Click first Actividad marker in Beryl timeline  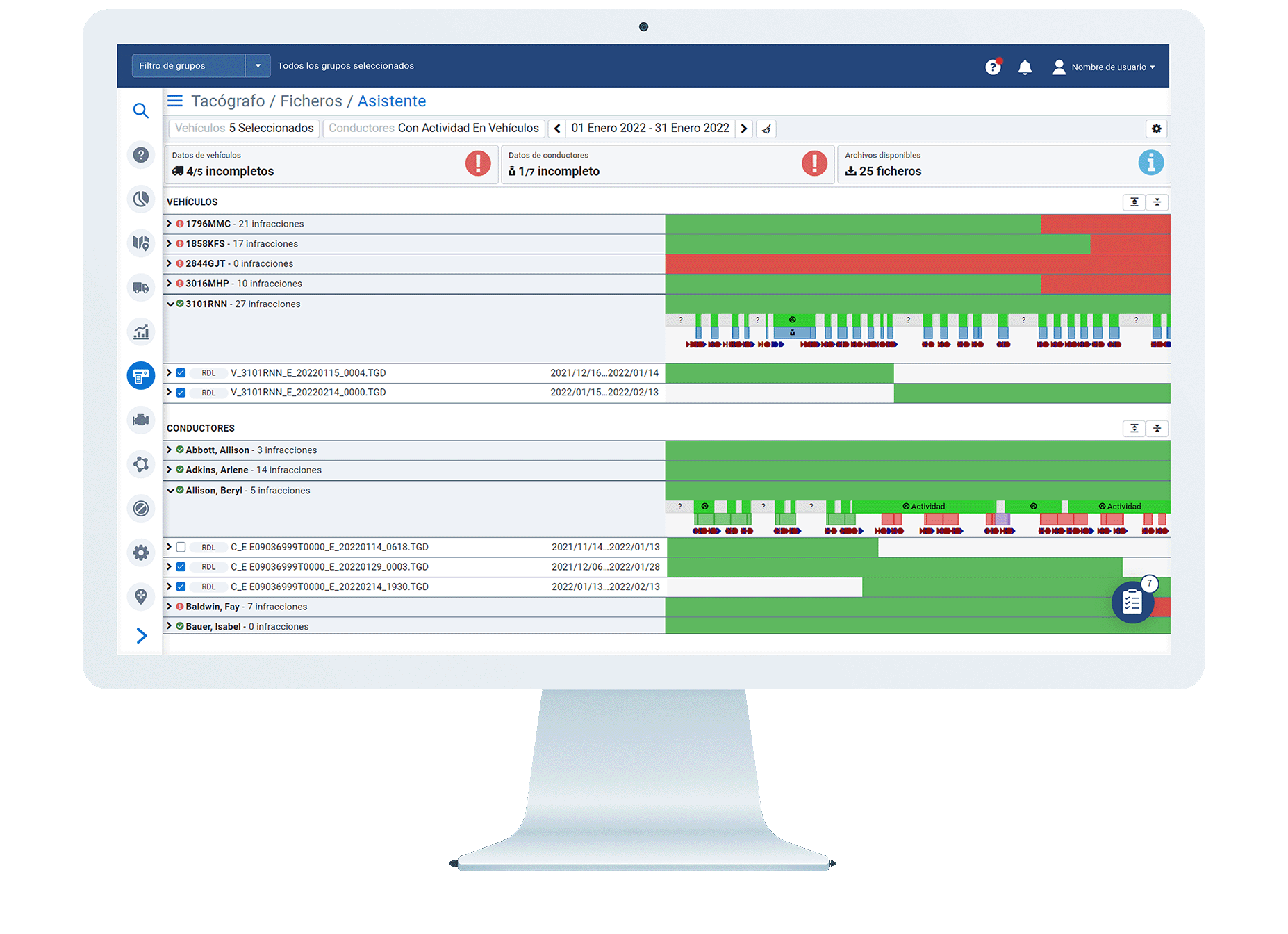[924, 507]
